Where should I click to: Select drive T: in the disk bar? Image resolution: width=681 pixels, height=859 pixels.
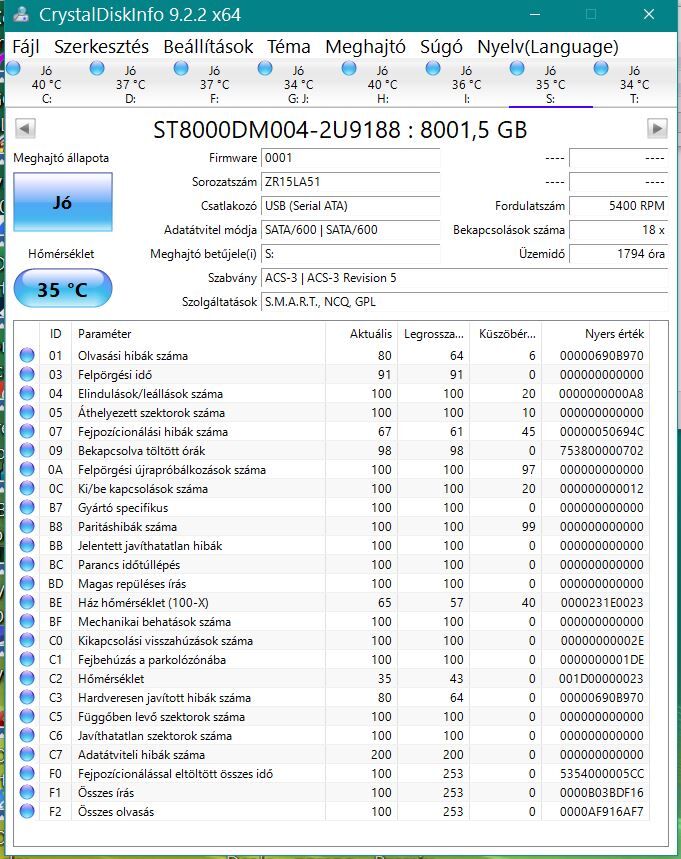click(x=634, y=84)
